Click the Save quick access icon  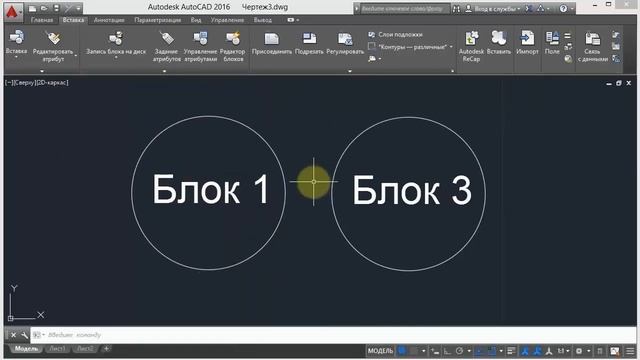pyautogui.click(x=56, y=9)
